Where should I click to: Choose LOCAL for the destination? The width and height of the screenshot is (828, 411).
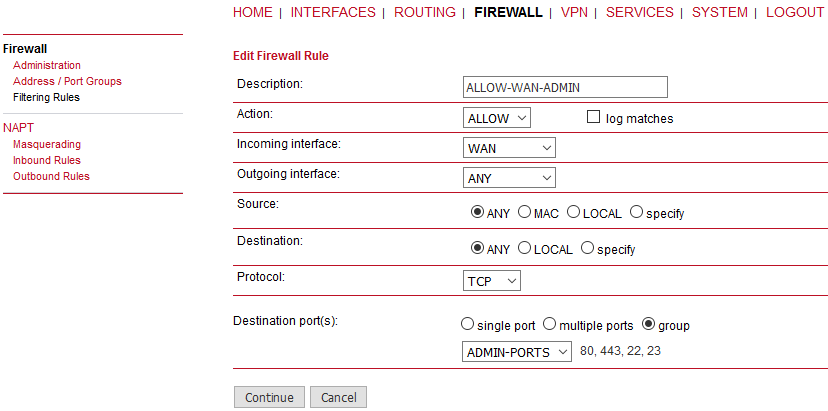tap(524, 248)
